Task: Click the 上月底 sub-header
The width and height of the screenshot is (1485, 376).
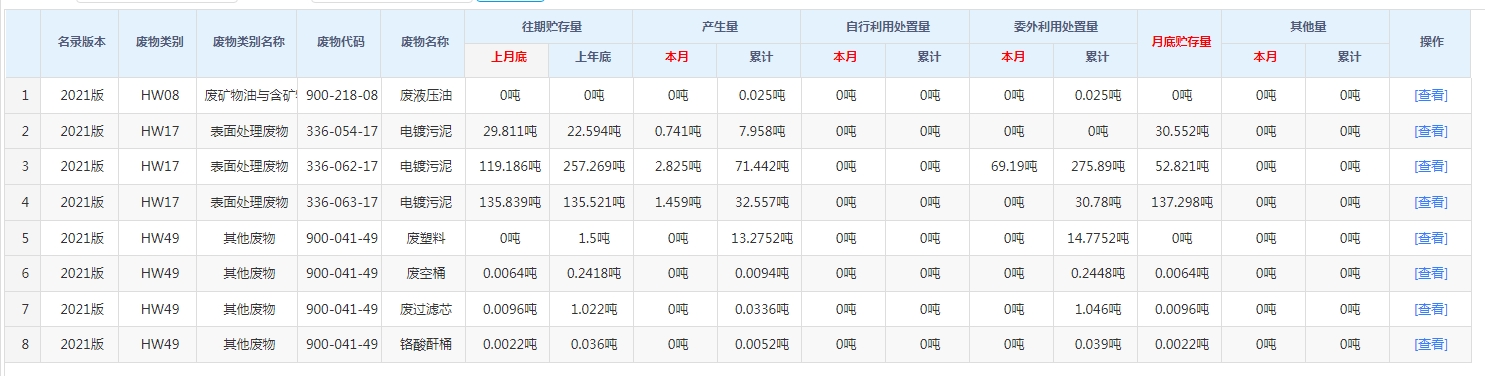Action: point(508,58)
